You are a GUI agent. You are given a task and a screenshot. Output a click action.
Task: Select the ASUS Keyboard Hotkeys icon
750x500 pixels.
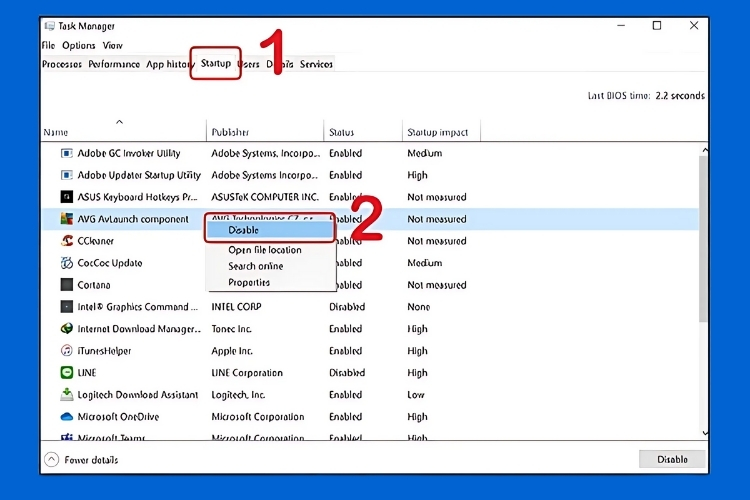(x=67, y=198)
